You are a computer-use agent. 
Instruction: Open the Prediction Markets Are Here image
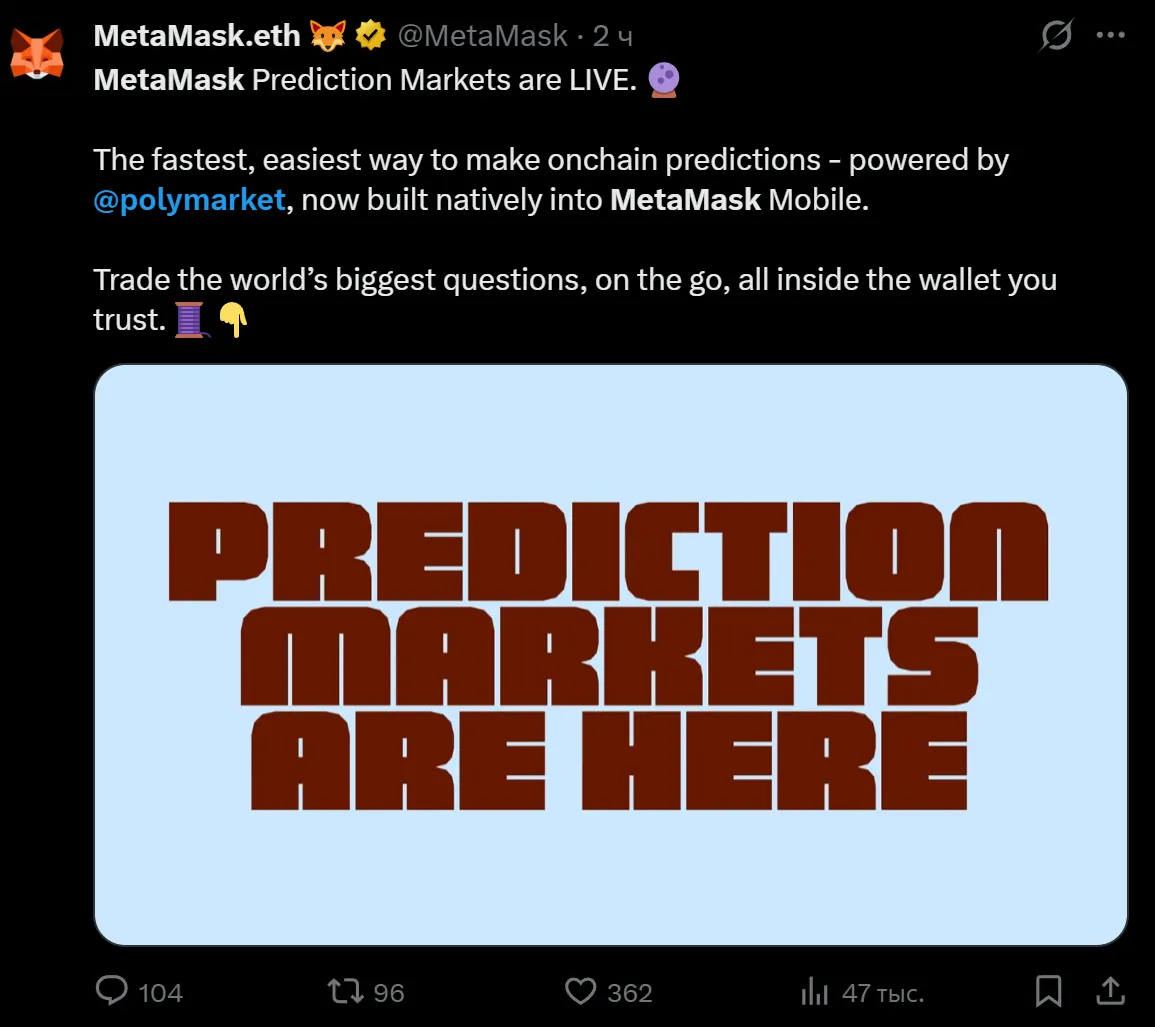click(610, 655)
